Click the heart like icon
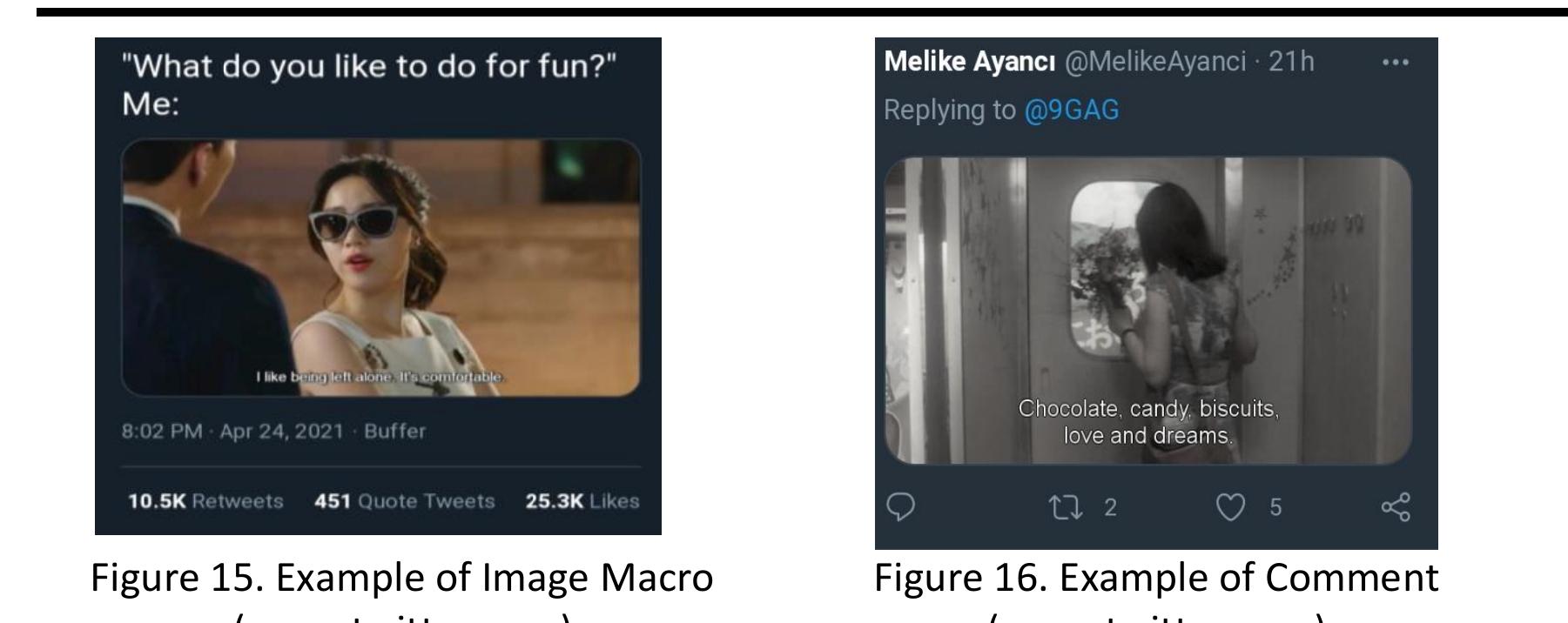Image resolution: width=1568 pixels, height=623 pixels. pyautogui.click(x=1230, y=506)
